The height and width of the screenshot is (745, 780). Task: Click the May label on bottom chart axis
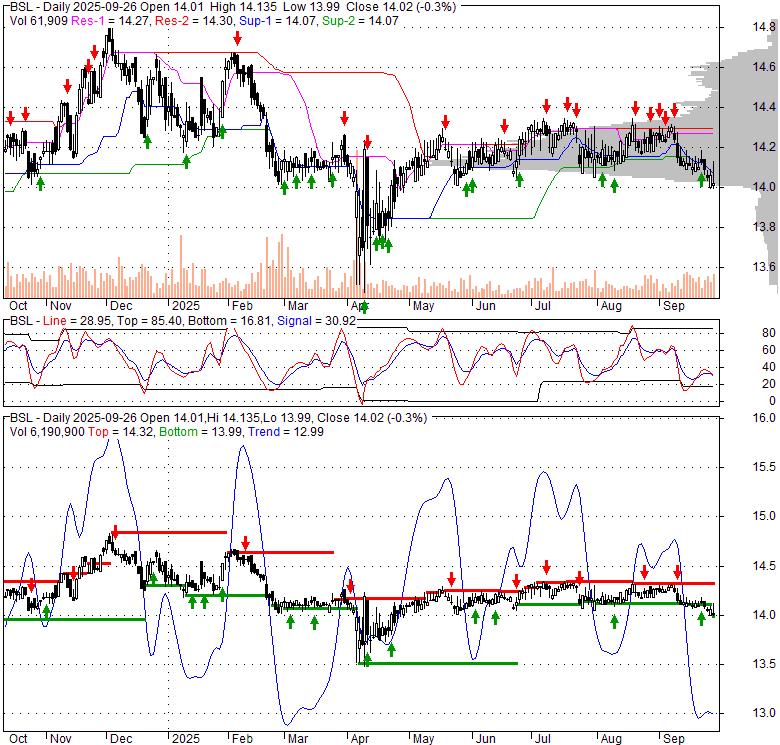point(423,738)
